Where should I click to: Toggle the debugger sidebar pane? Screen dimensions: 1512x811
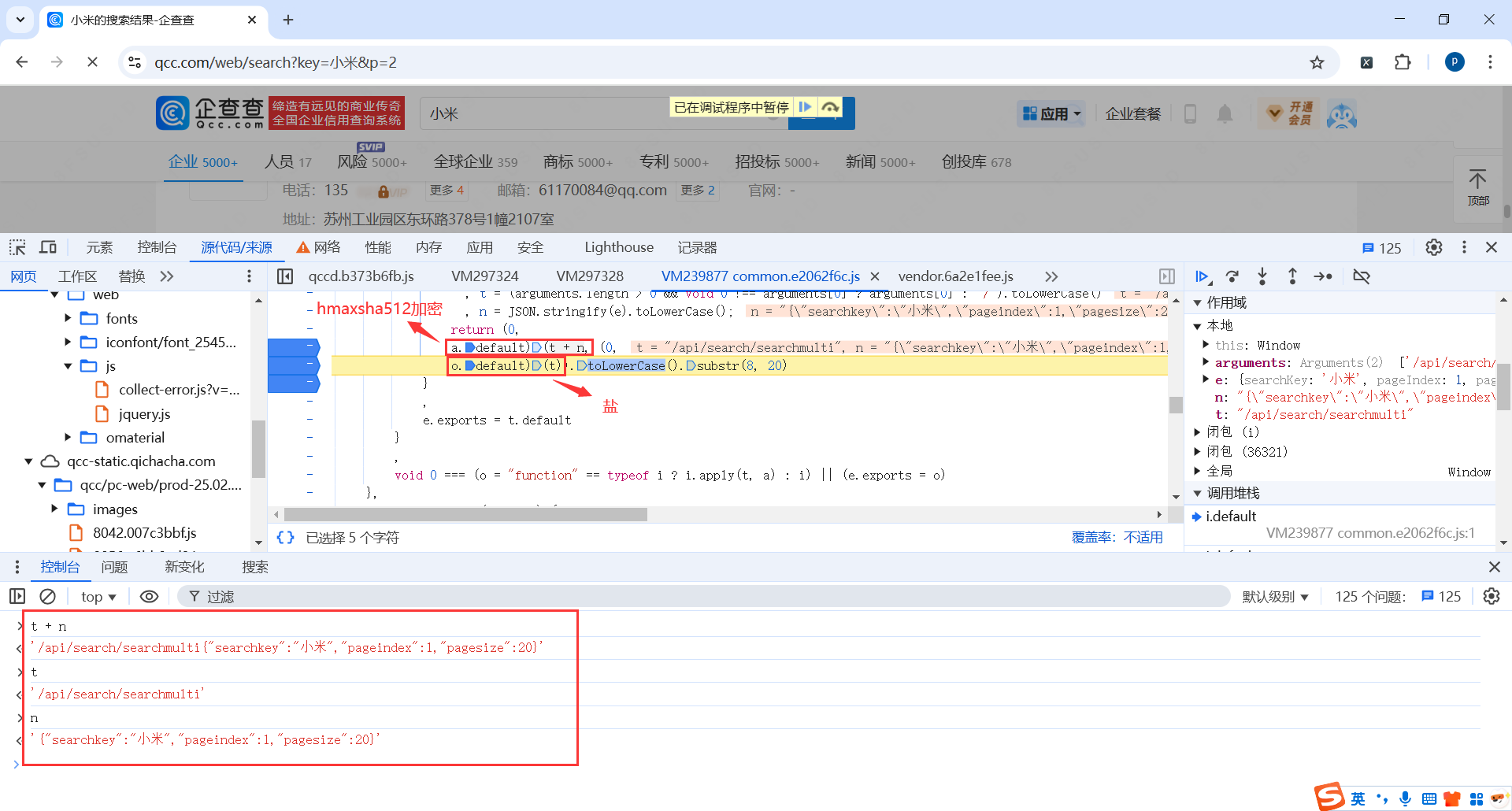pos(1167,276)
